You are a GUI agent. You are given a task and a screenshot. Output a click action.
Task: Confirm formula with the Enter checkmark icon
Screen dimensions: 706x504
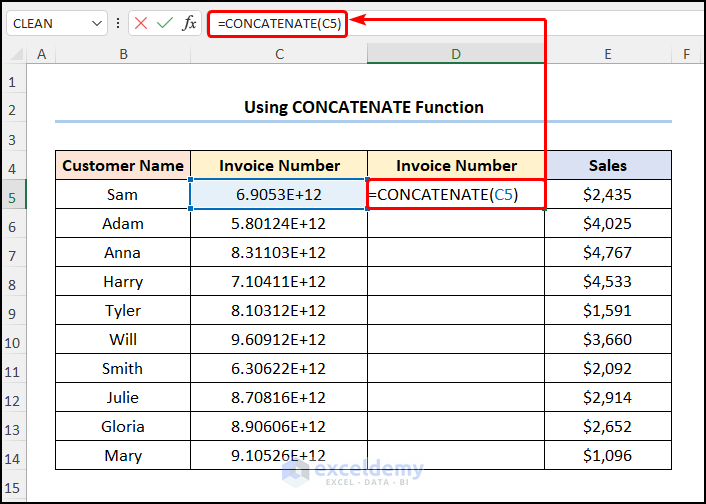165,23
